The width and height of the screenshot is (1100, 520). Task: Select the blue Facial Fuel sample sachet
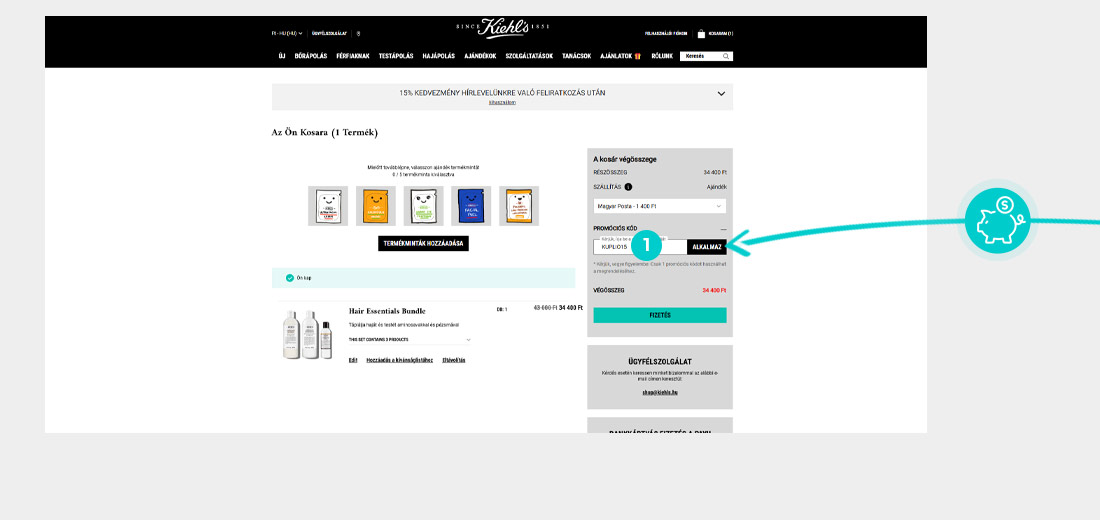coord(471,206)
